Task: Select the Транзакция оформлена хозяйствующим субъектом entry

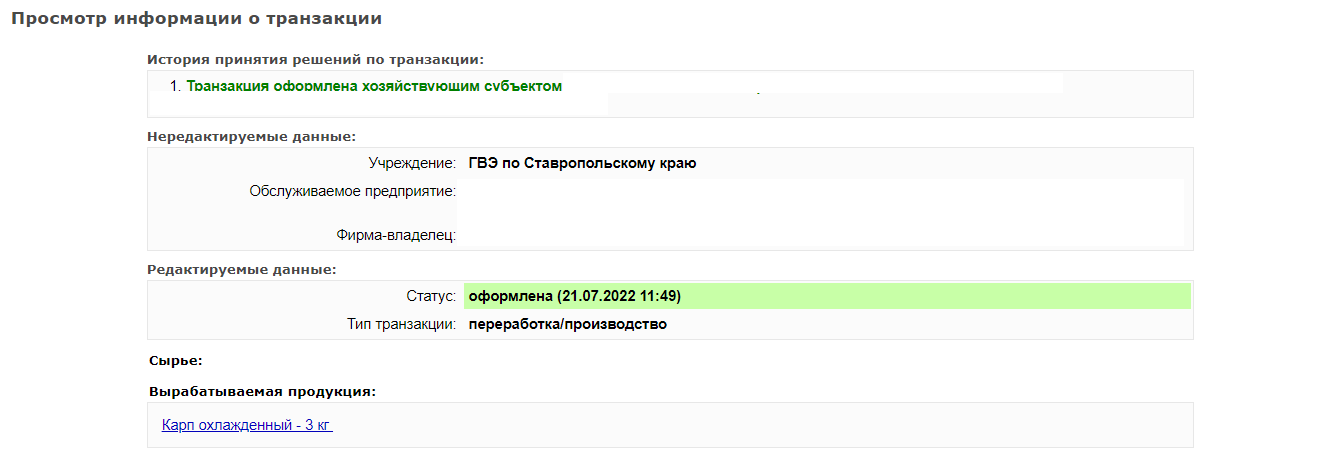Action: (374, 87)
